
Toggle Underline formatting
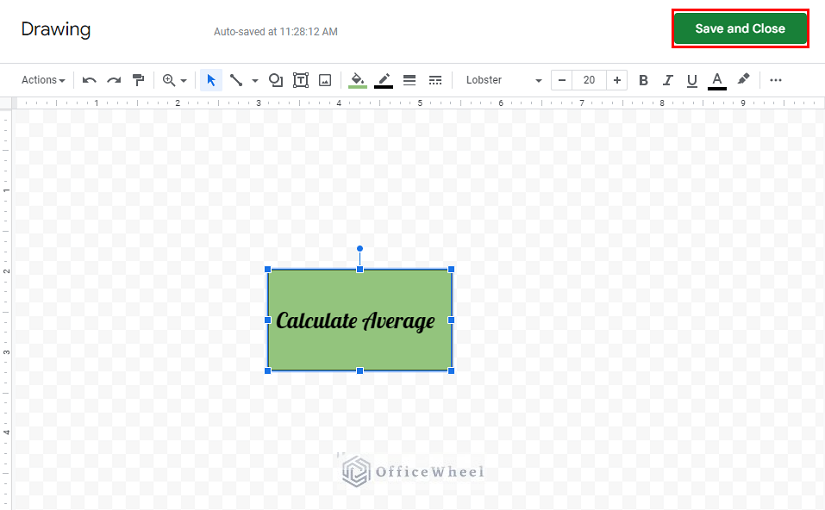click(x=691, y=80)
